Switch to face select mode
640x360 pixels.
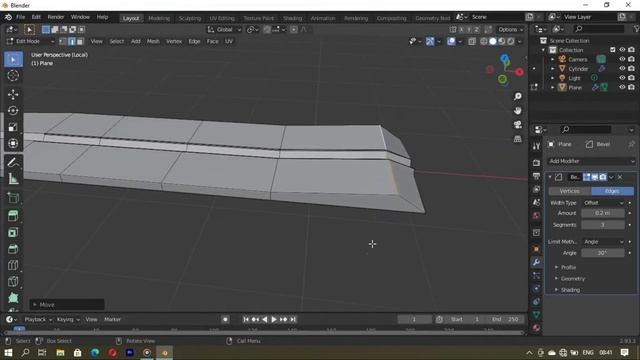[80, 41]
